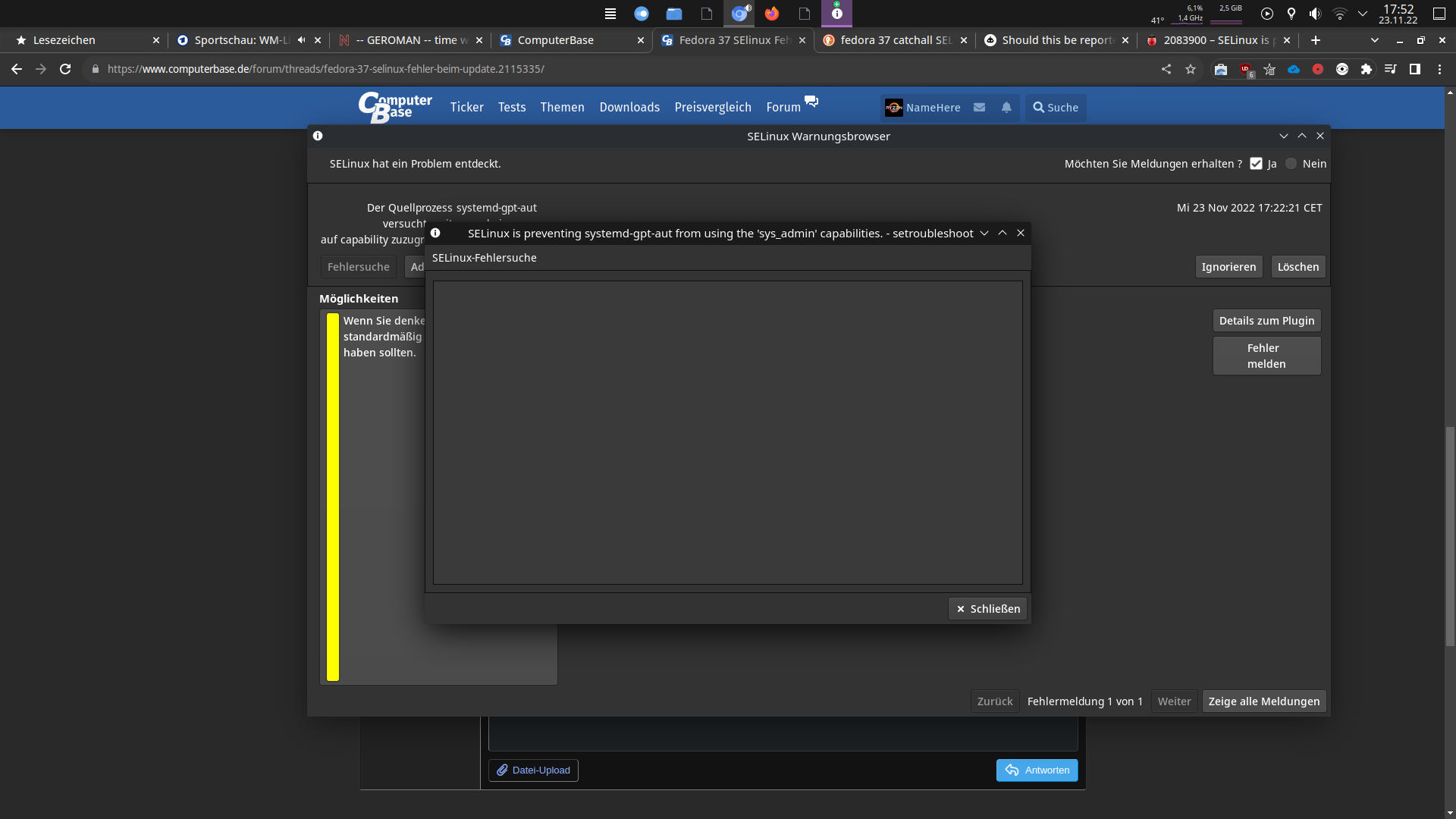The image size is (1456, 819).
Task: Bookmark this page with the star icon
Action: click(x=1191, y=69)
